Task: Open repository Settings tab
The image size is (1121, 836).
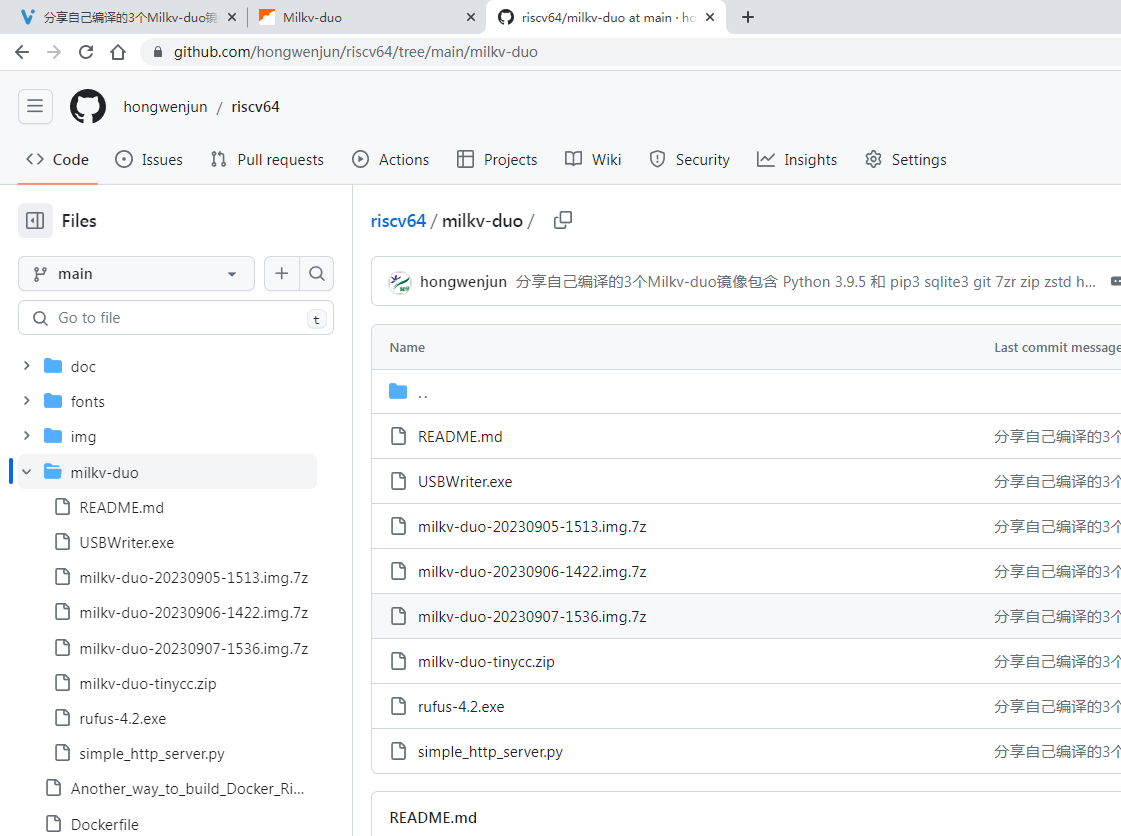Action: [906, 159]
